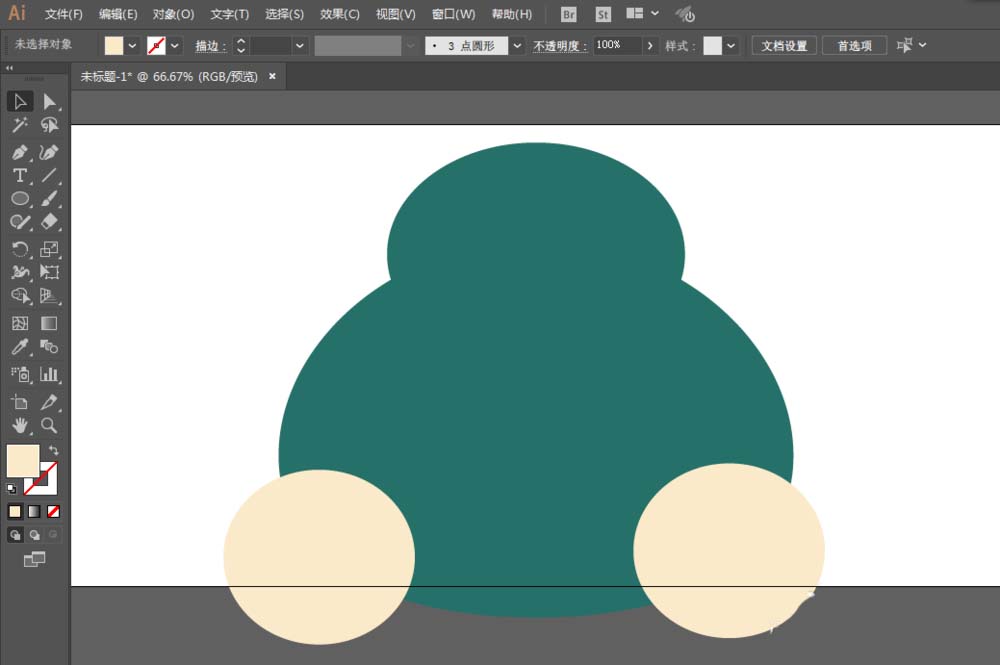Select the Lasso tool
The image size is (1000, 665).
click(x=49, y=125)
